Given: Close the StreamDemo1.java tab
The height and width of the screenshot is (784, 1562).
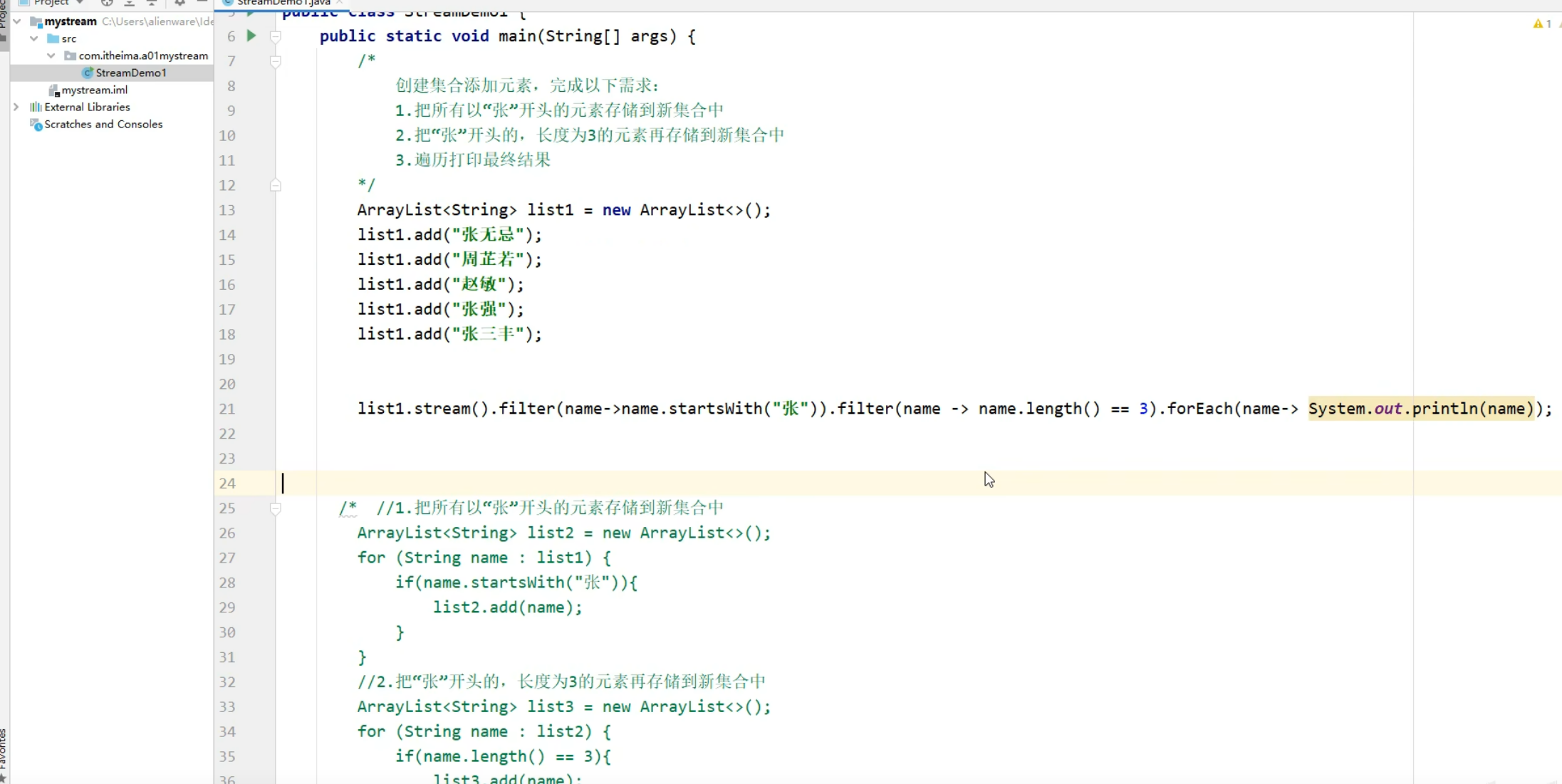Looking at the screenshot, I should click(340, 3).
